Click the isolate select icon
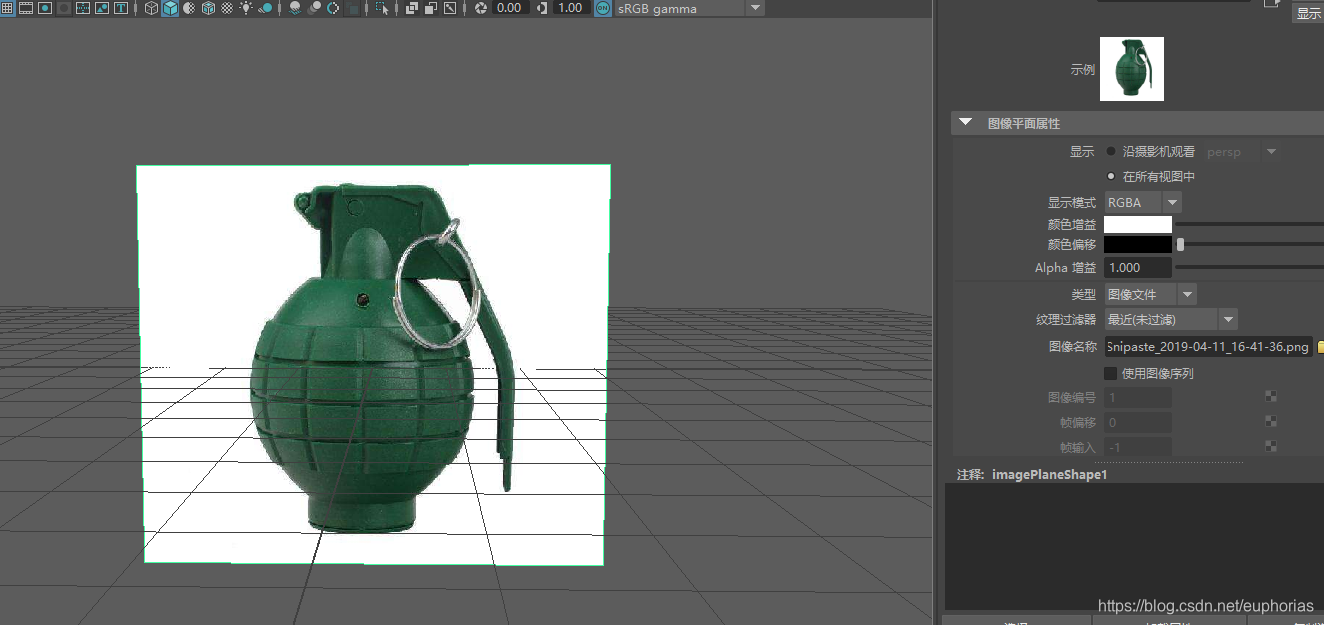The height and width of the screenshot is (625, 1324). [x=381, y=8]
